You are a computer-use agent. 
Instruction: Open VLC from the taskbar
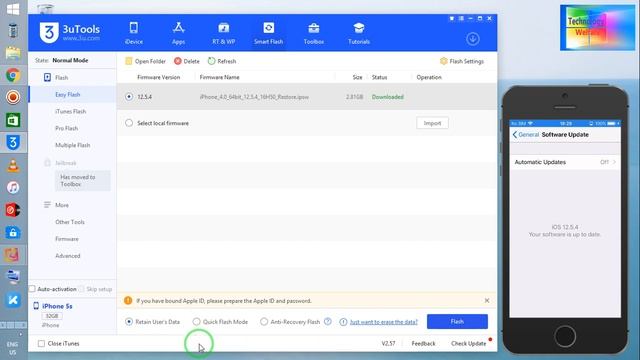(13, 165)
